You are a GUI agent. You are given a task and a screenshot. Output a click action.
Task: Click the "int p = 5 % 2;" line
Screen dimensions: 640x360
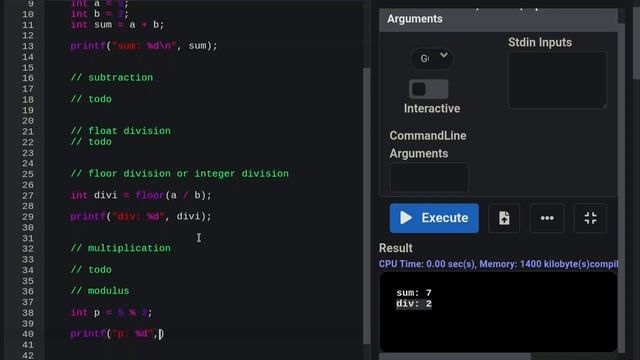(111, 313)
